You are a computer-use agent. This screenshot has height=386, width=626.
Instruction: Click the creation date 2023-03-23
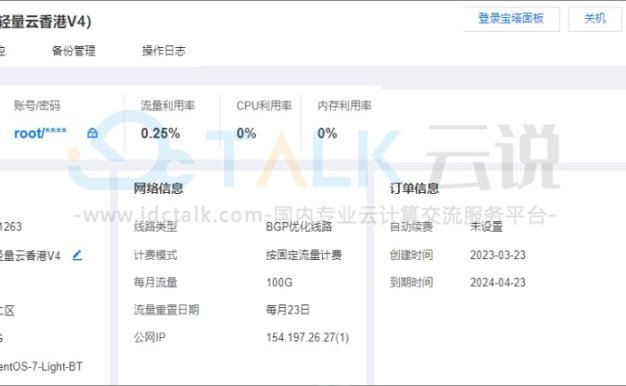[498, 255]
